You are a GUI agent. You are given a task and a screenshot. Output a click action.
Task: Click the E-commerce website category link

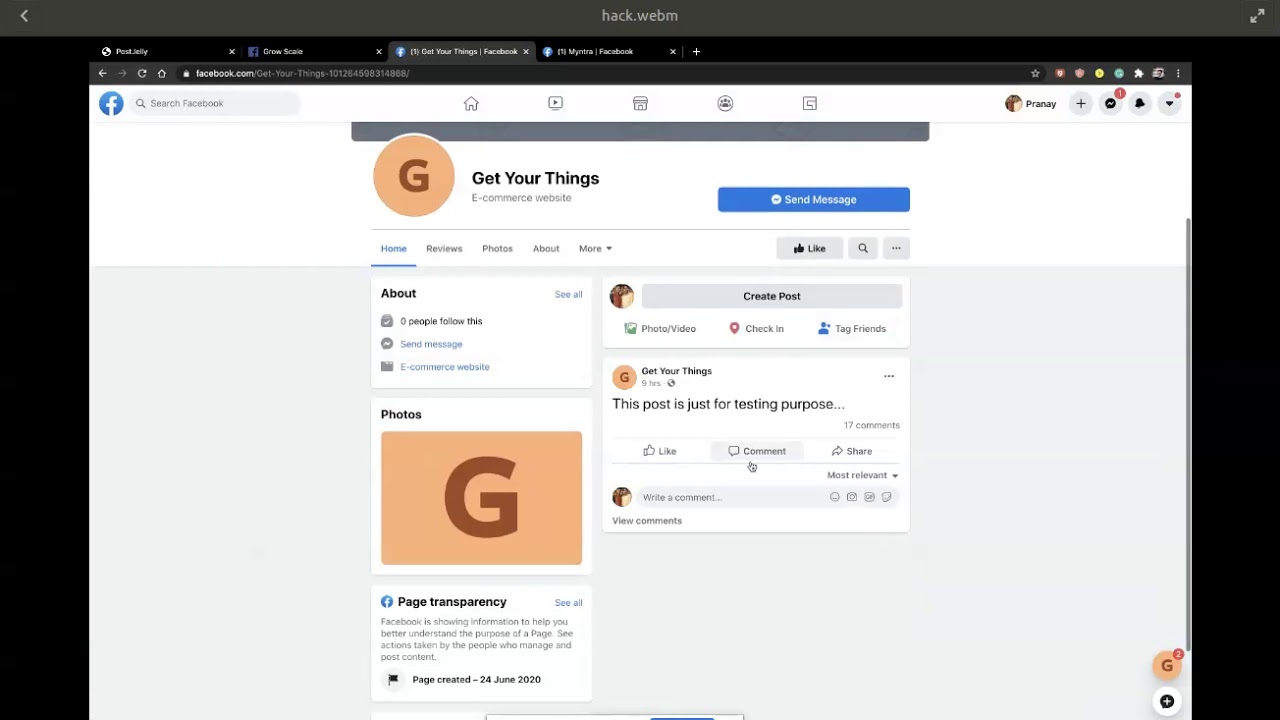pyautogui.click(x=445, y=367)
